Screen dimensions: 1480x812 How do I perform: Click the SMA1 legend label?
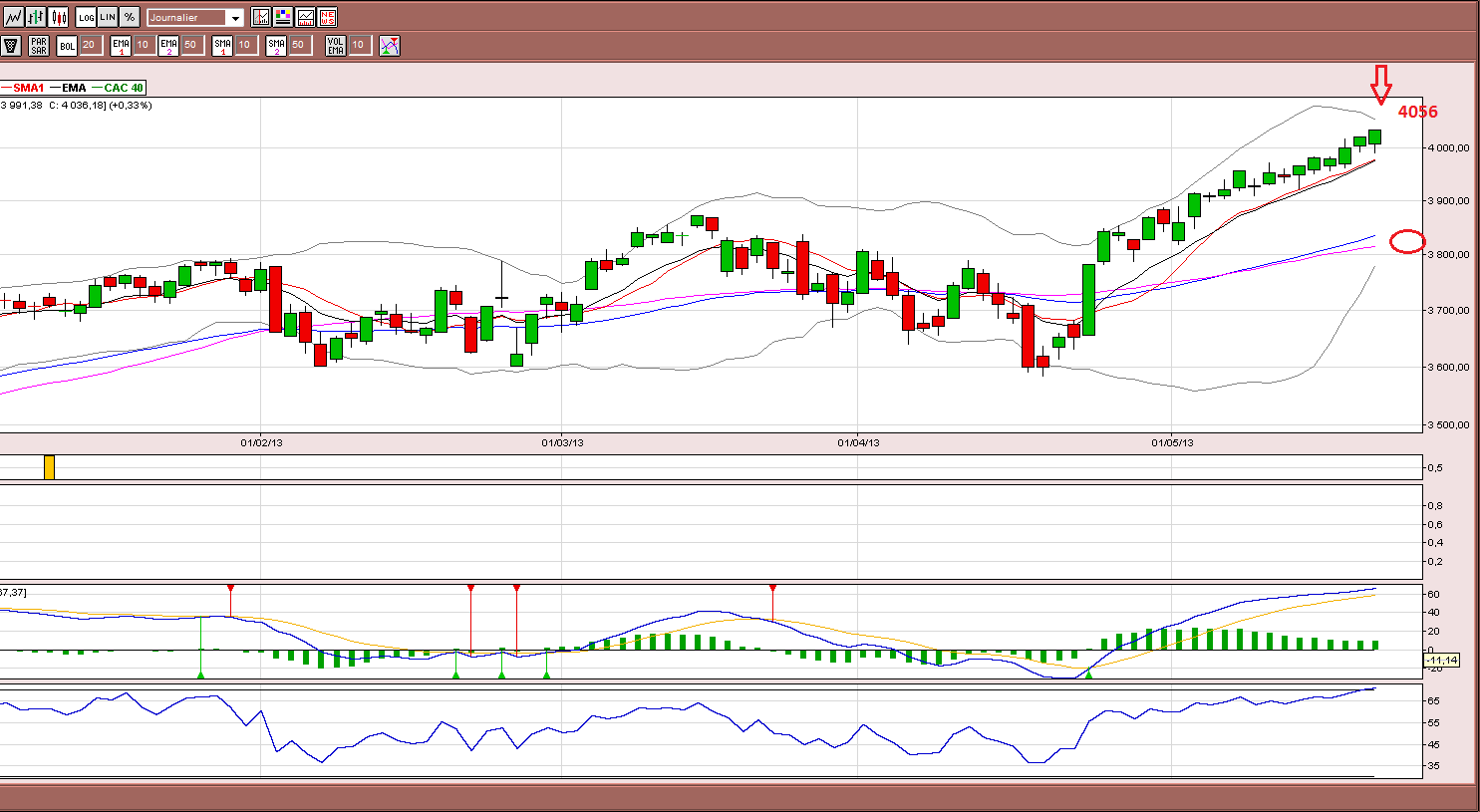tap(29, 88)
